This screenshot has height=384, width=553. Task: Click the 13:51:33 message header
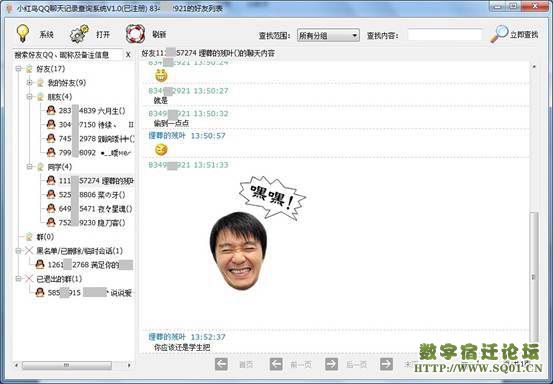(x=188, y=165)
